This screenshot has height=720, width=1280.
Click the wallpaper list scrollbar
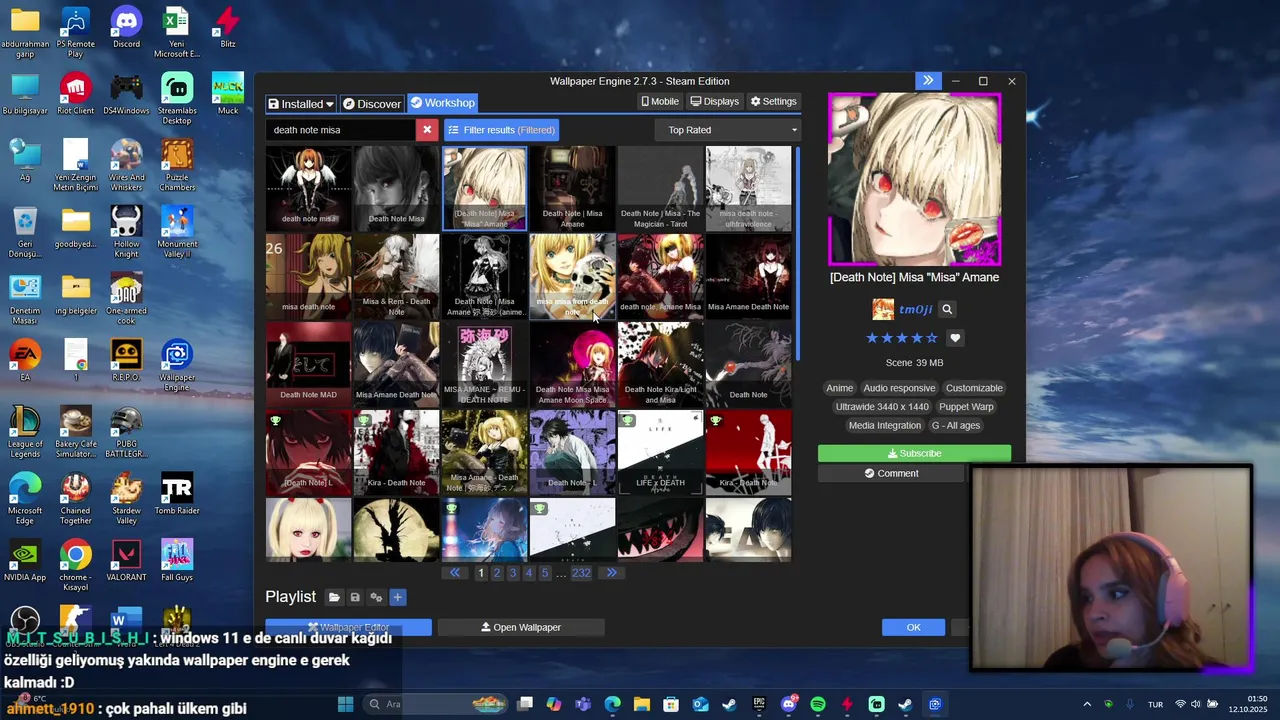797,254
